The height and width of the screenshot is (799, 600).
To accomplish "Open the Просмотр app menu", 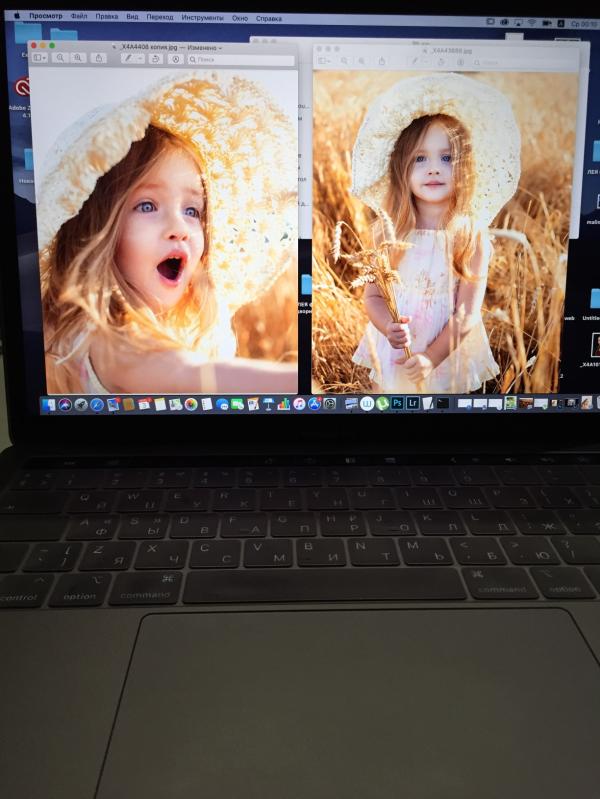I will [x=45, y=16].
